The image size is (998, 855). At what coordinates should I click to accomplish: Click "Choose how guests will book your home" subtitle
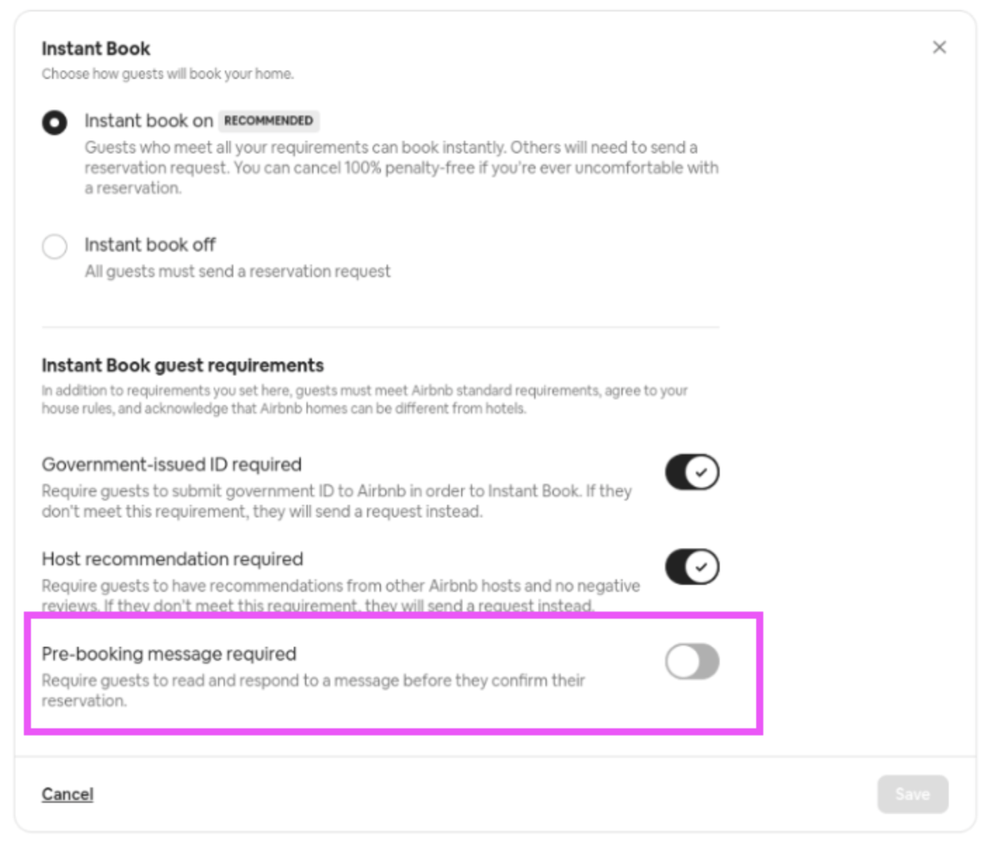(x=167, y=74)
